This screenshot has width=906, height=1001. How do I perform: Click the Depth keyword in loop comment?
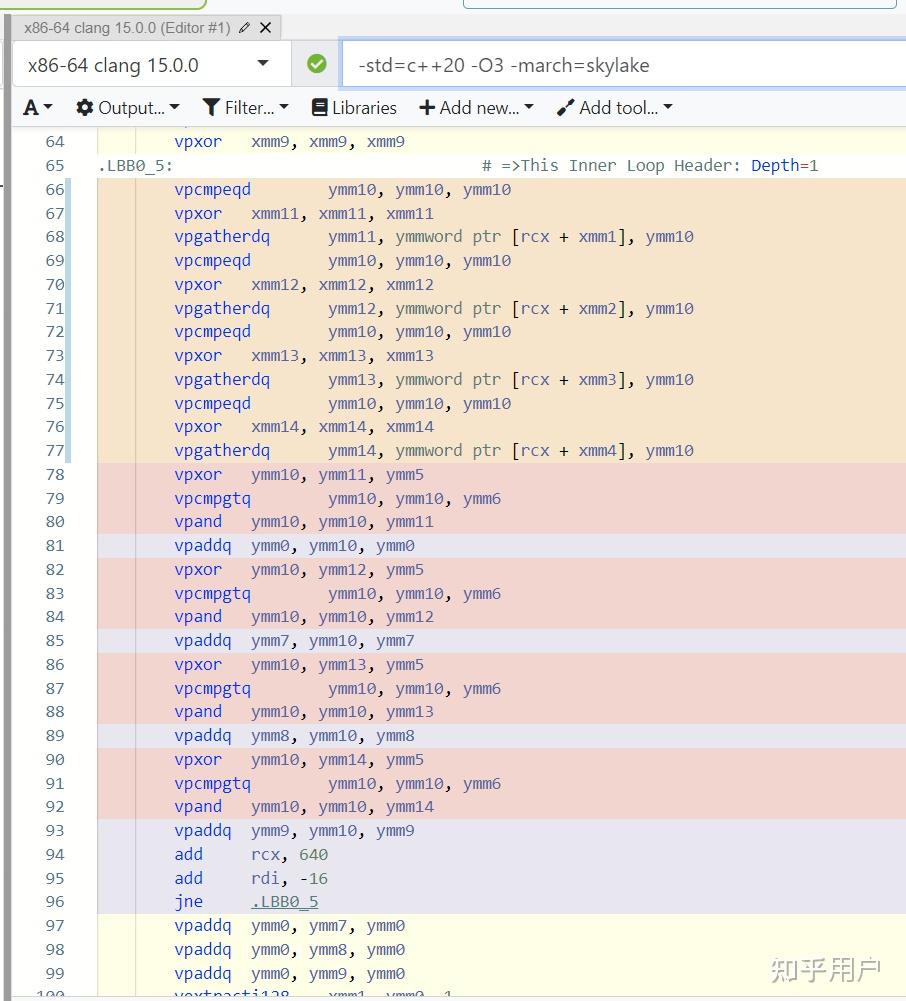[775, 165]
